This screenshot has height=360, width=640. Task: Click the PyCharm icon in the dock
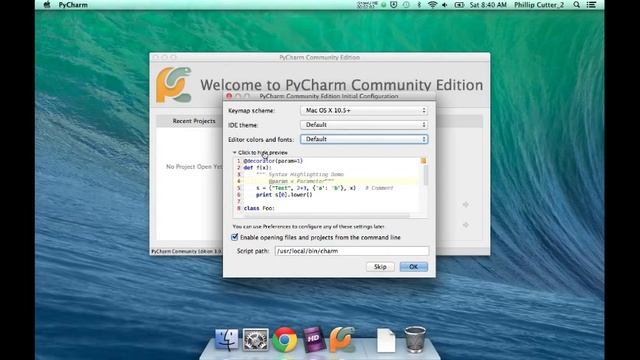click(342, 339)
